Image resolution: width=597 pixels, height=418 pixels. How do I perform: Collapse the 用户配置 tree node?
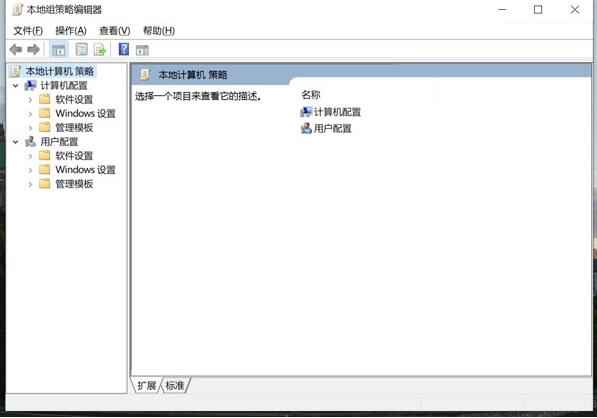pos(16,142)
